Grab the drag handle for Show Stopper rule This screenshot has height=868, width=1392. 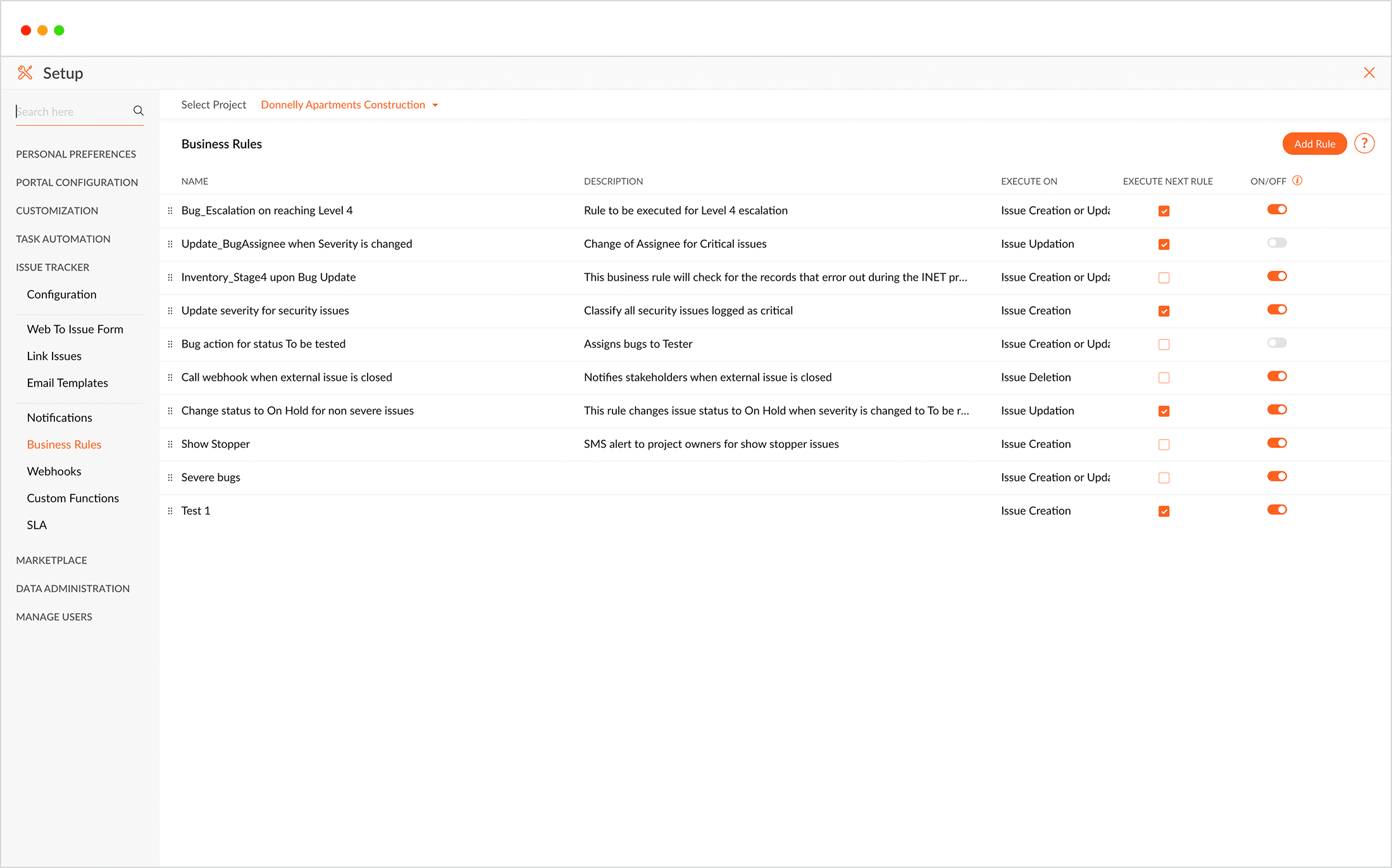[x=170, y=444]
